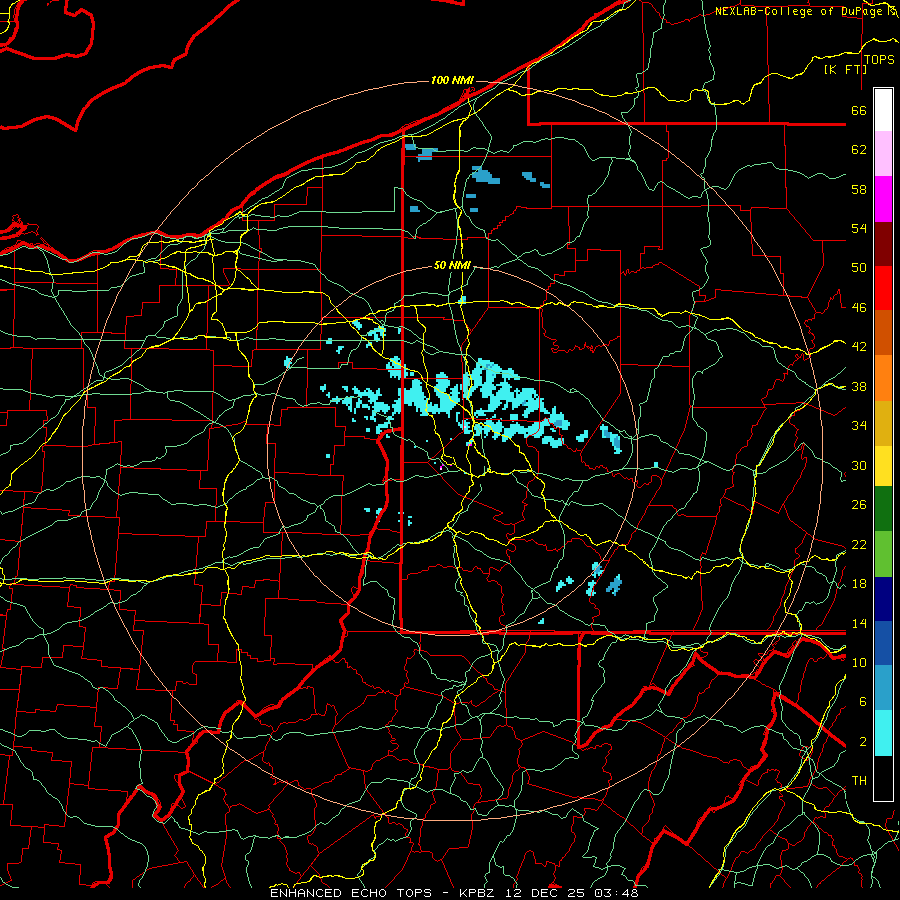
Task: Click the '10' legend value
Action: point(859,662)
